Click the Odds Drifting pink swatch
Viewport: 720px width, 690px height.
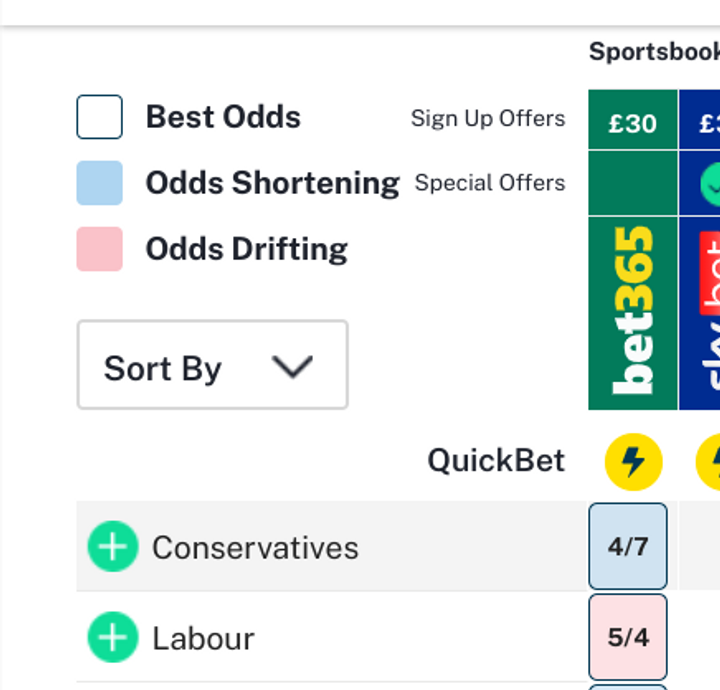100,249
